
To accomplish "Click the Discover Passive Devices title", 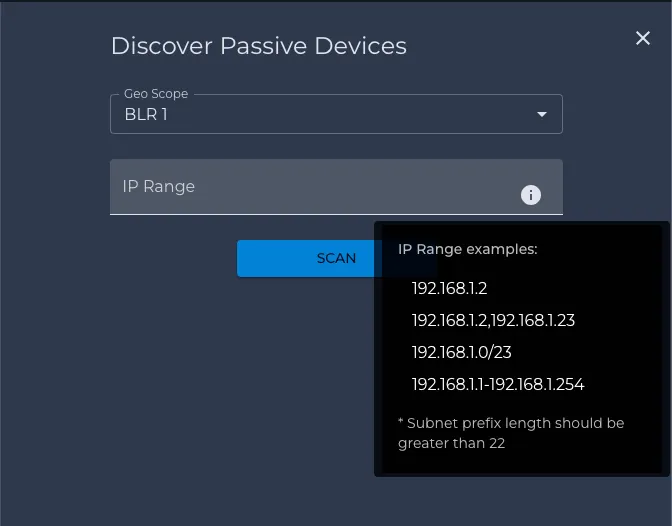I will click(x=258, y=46).
